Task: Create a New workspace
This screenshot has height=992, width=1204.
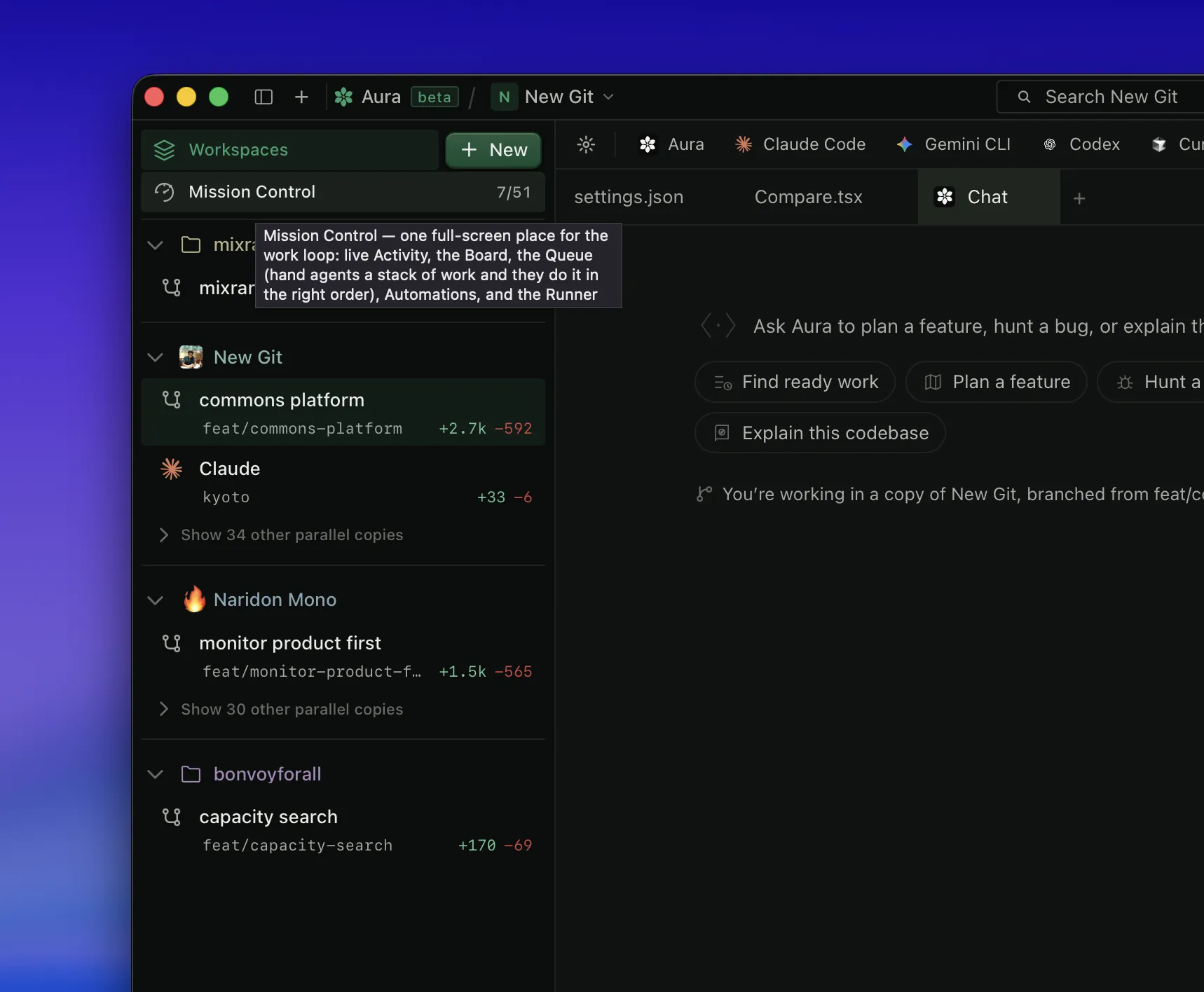Action: (493, 150)
